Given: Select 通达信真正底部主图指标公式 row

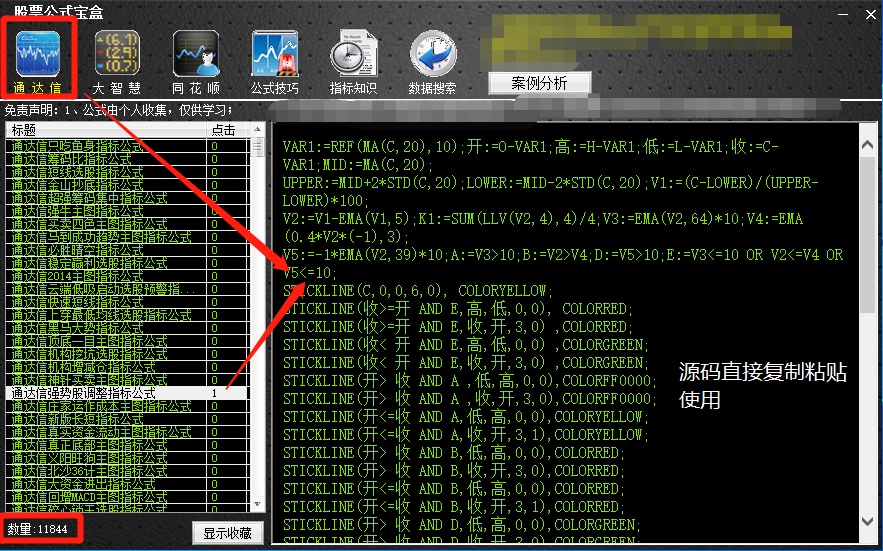Looking at the screenshot, I should point(128,445).
